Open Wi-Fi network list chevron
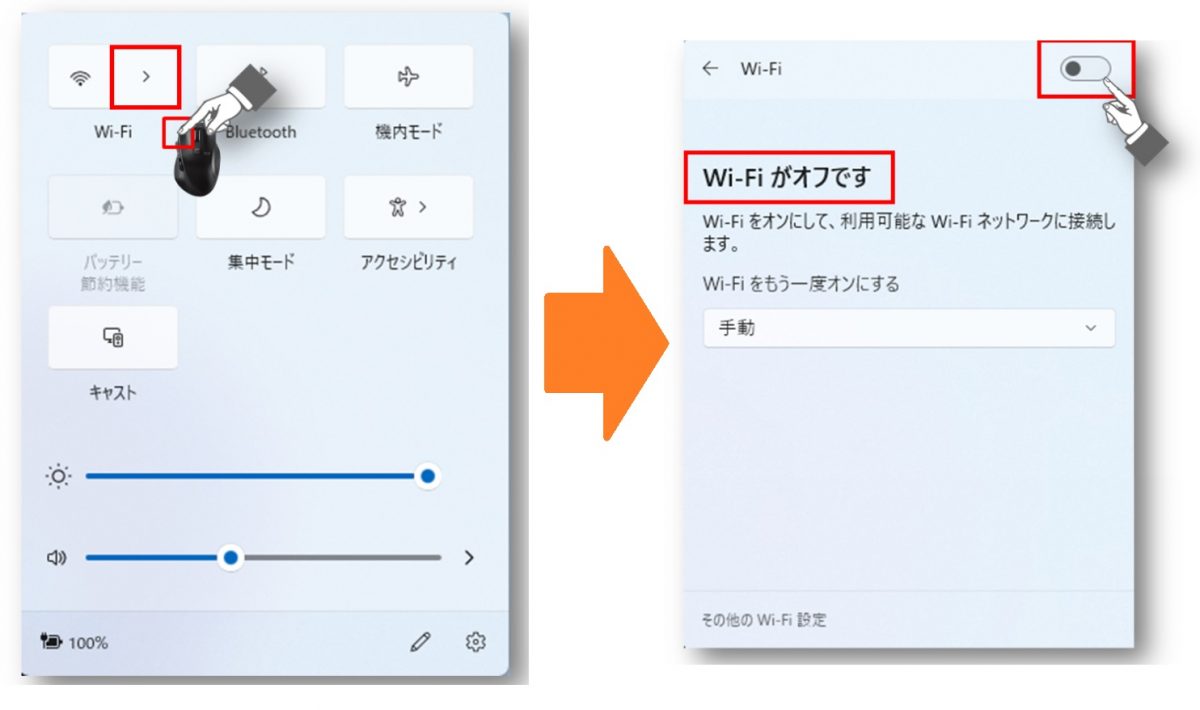 tap(146, 77)
